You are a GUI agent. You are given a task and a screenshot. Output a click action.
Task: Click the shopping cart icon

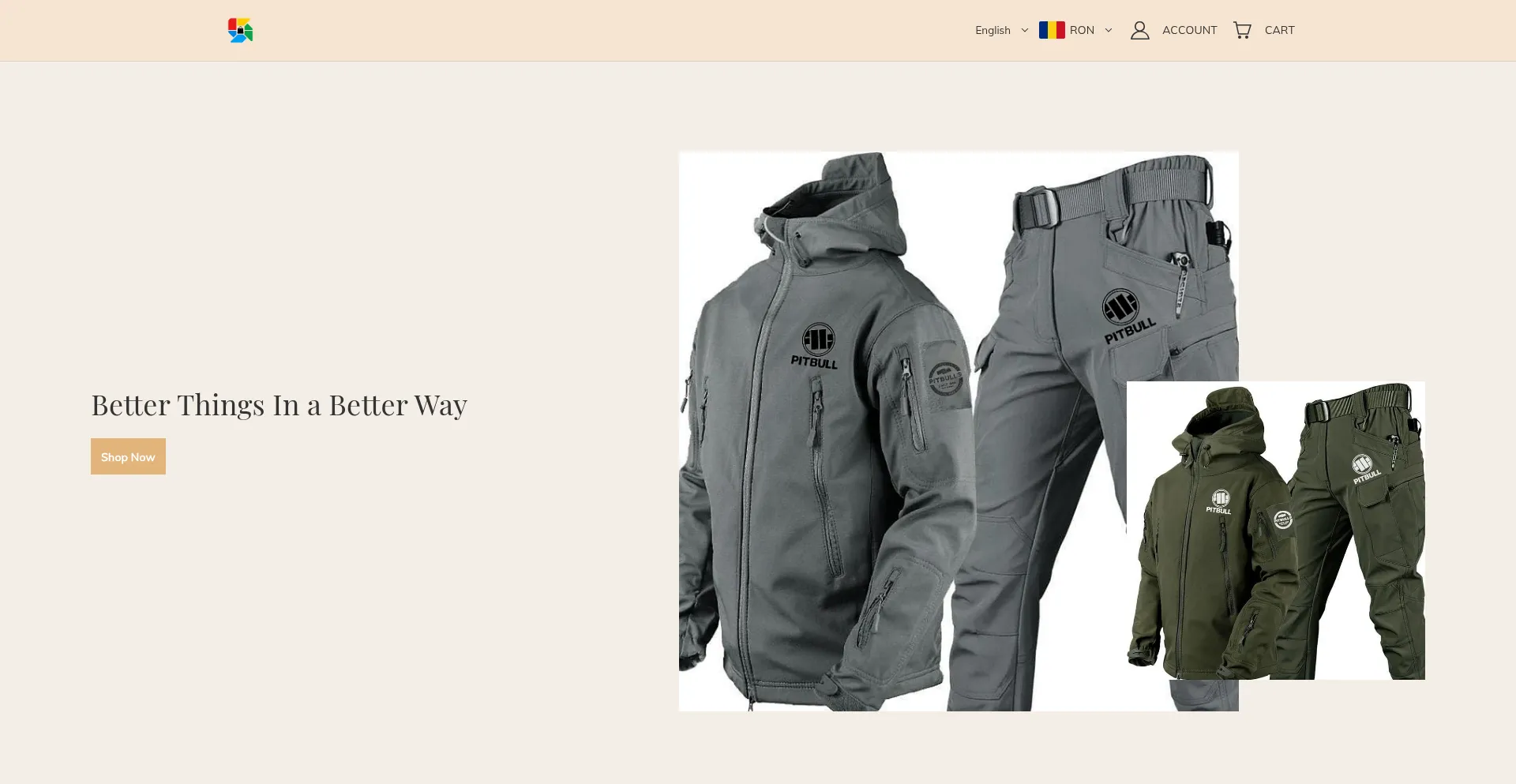(1242, 30)
